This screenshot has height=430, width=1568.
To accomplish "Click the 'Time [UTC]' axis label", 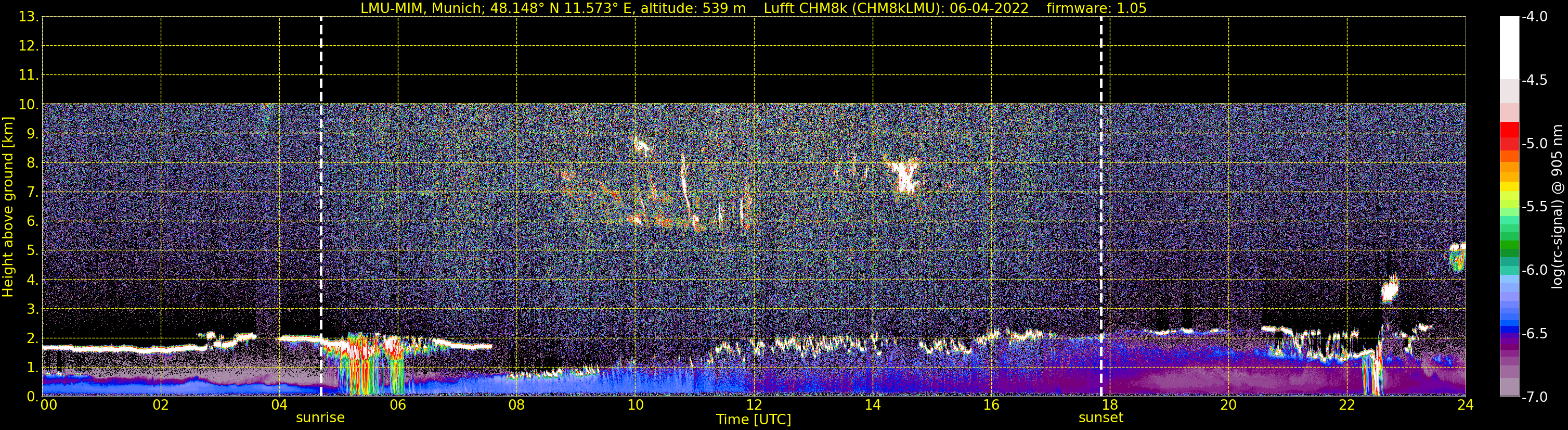I will pos(754,420).
